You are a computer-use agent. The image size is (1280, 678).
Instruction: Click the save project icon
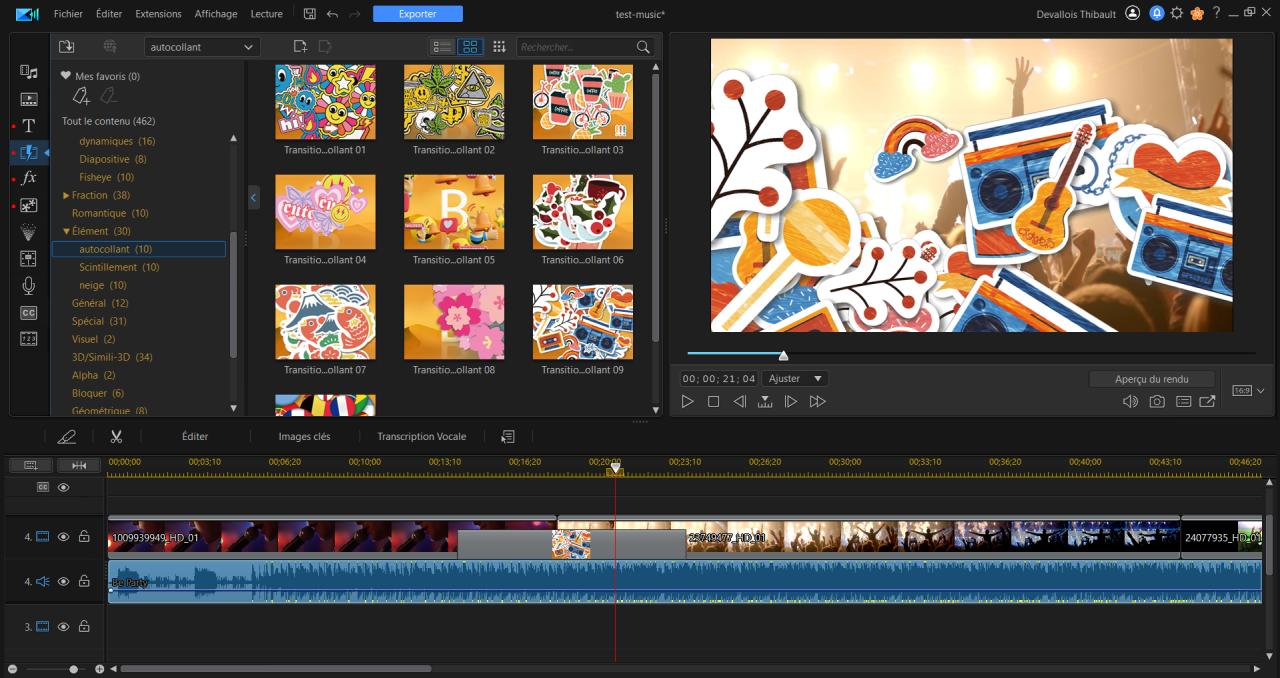click(x=309, y=14)
